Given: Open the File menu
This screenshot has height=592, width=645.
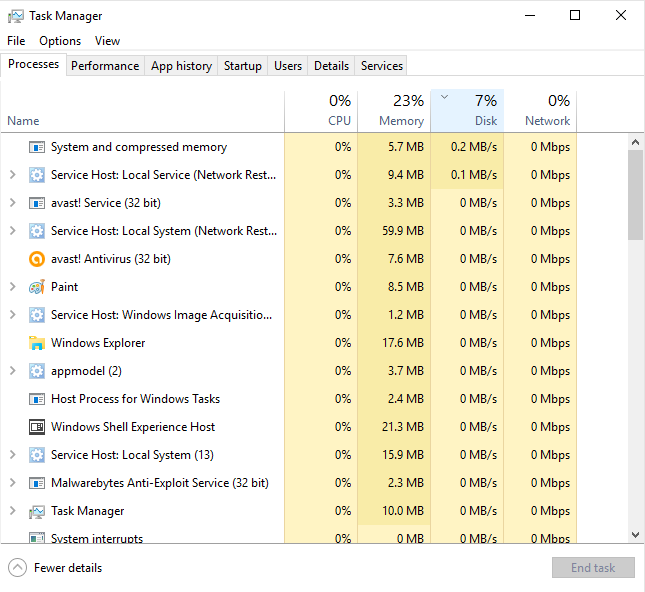Looking at the screenshot, I should pos(16,41).
